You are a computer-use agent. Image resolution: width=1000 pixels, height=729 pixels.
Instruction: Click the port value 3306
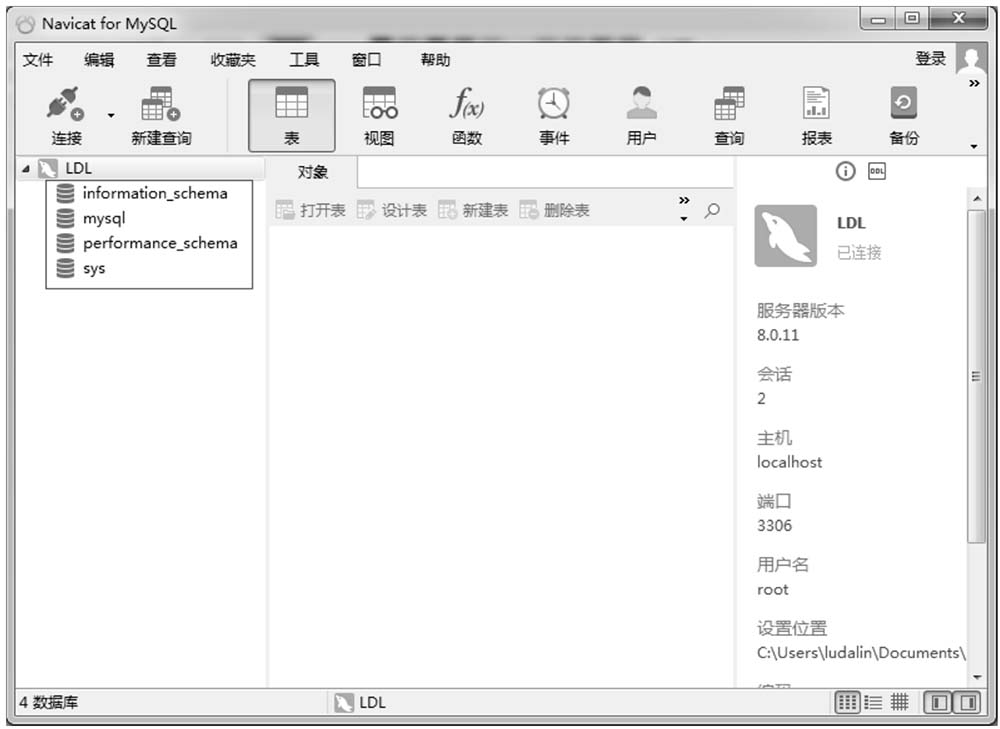pyautogui.click(x=774, y=526)
